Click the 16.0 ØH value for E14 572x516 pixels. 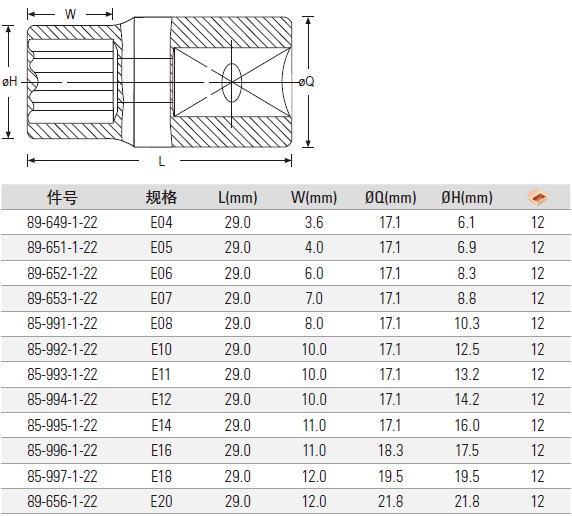(x=467, y=425)
